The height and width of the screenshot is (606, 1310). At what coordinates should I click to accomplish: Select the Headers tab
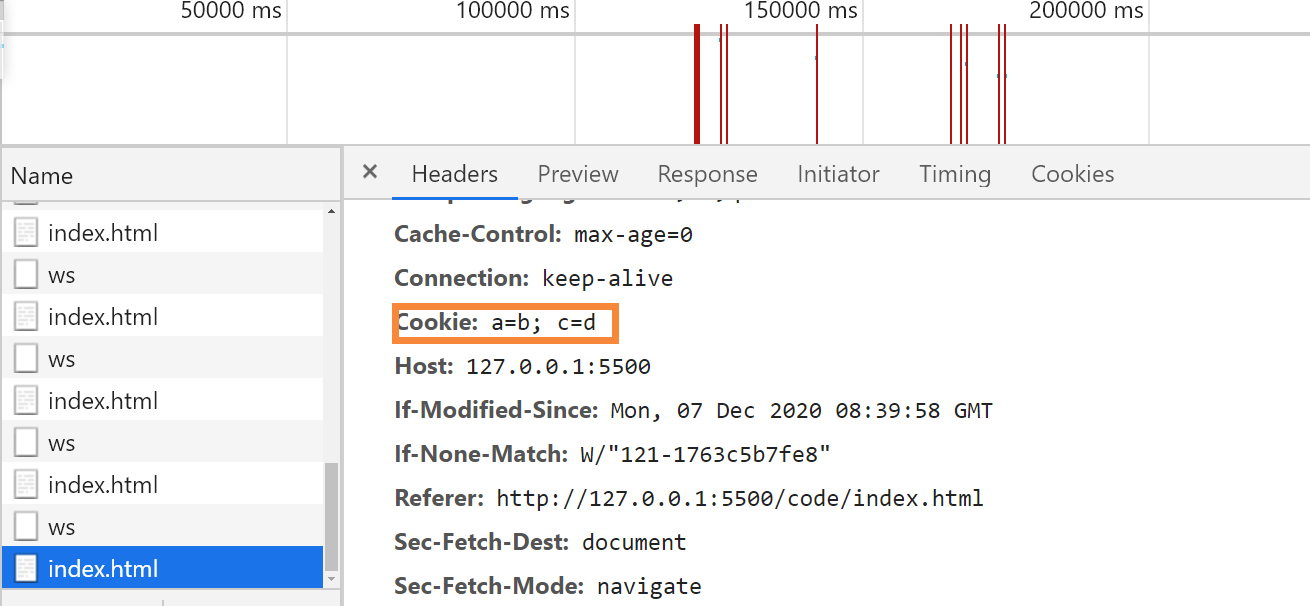click(x=454, y=174)
